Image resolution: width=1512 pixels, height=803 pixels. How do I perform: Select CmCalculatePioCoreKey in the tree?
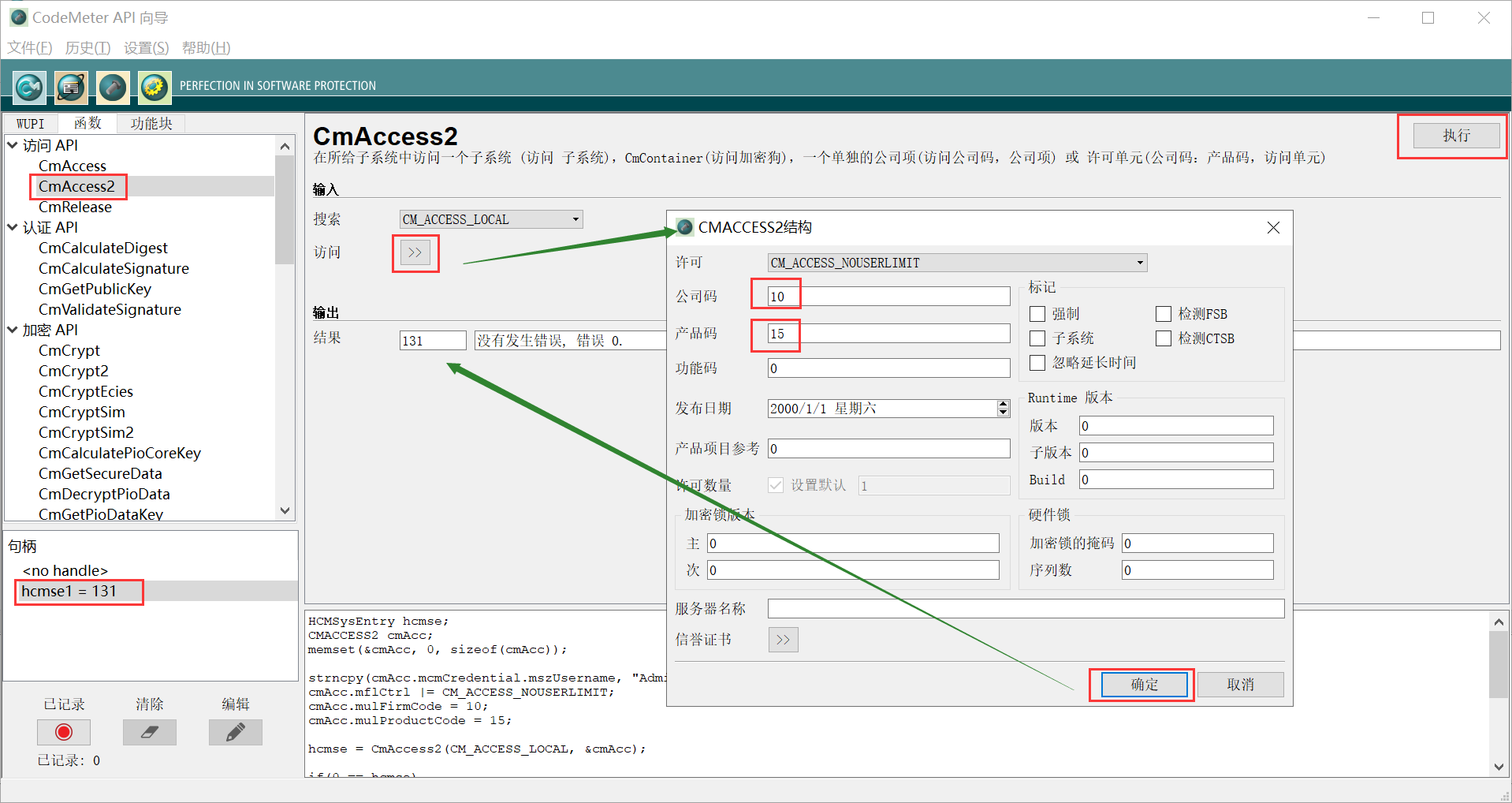point(120,453)
